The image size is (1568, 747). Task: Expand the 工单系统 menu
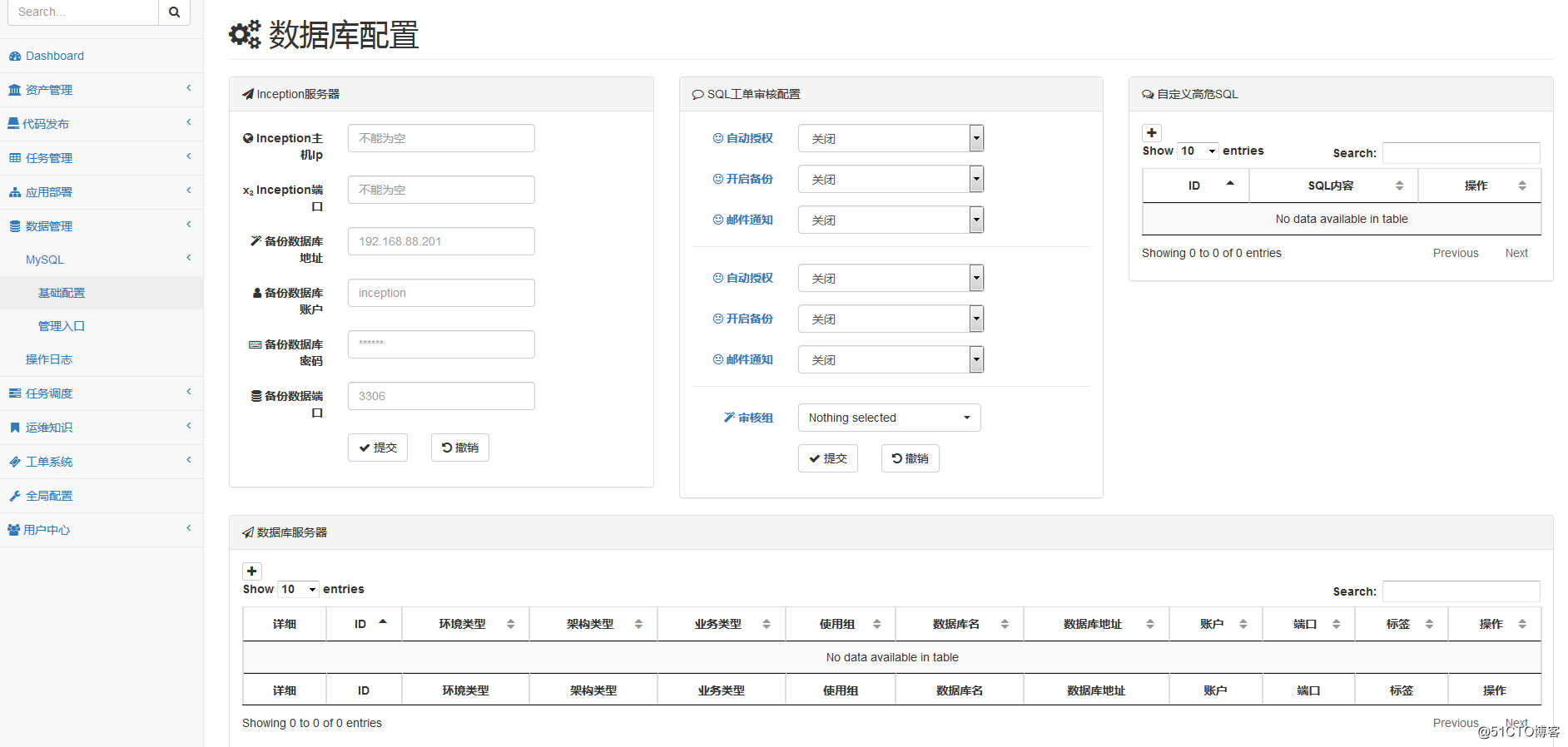(x=102, y=462)
